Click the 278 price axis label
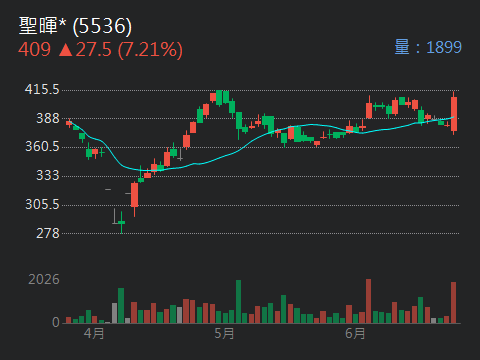 coord(48,233)
